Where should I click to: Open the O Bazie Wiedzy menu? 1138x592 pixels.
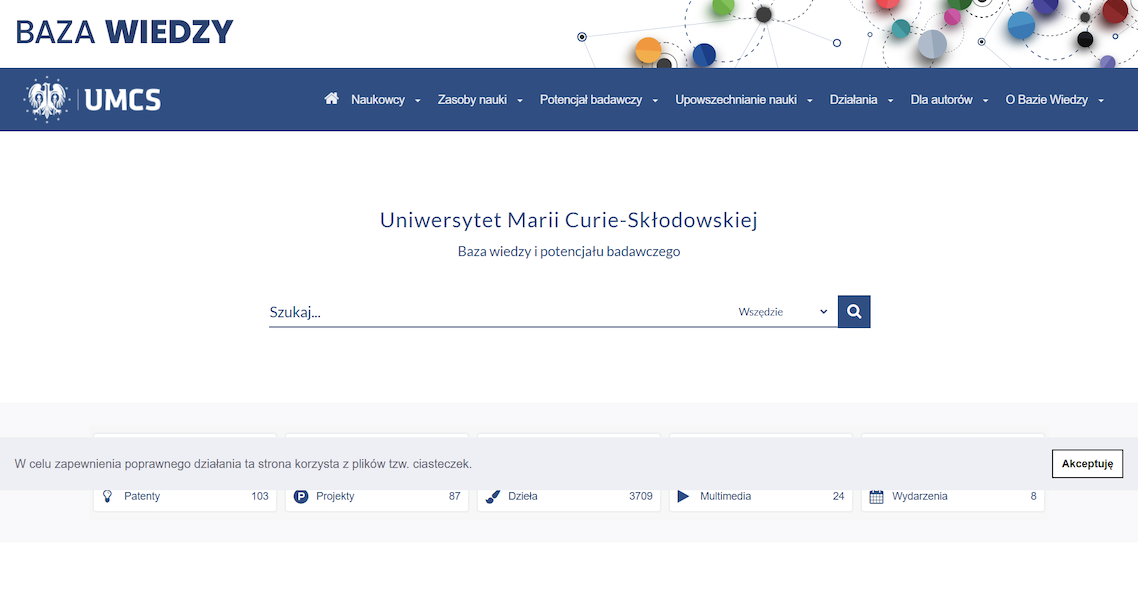point(1047,99)
